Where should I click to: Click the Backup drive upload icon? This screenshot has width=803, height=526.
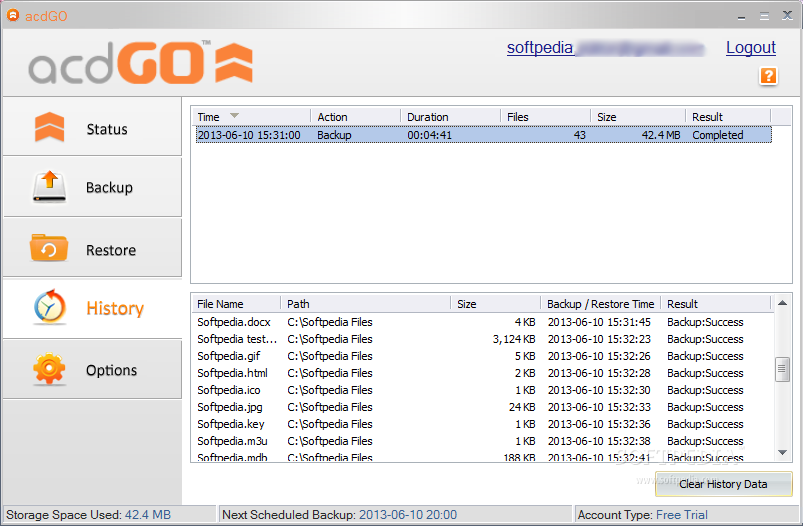pyautogui.click(x=50, y=187)
